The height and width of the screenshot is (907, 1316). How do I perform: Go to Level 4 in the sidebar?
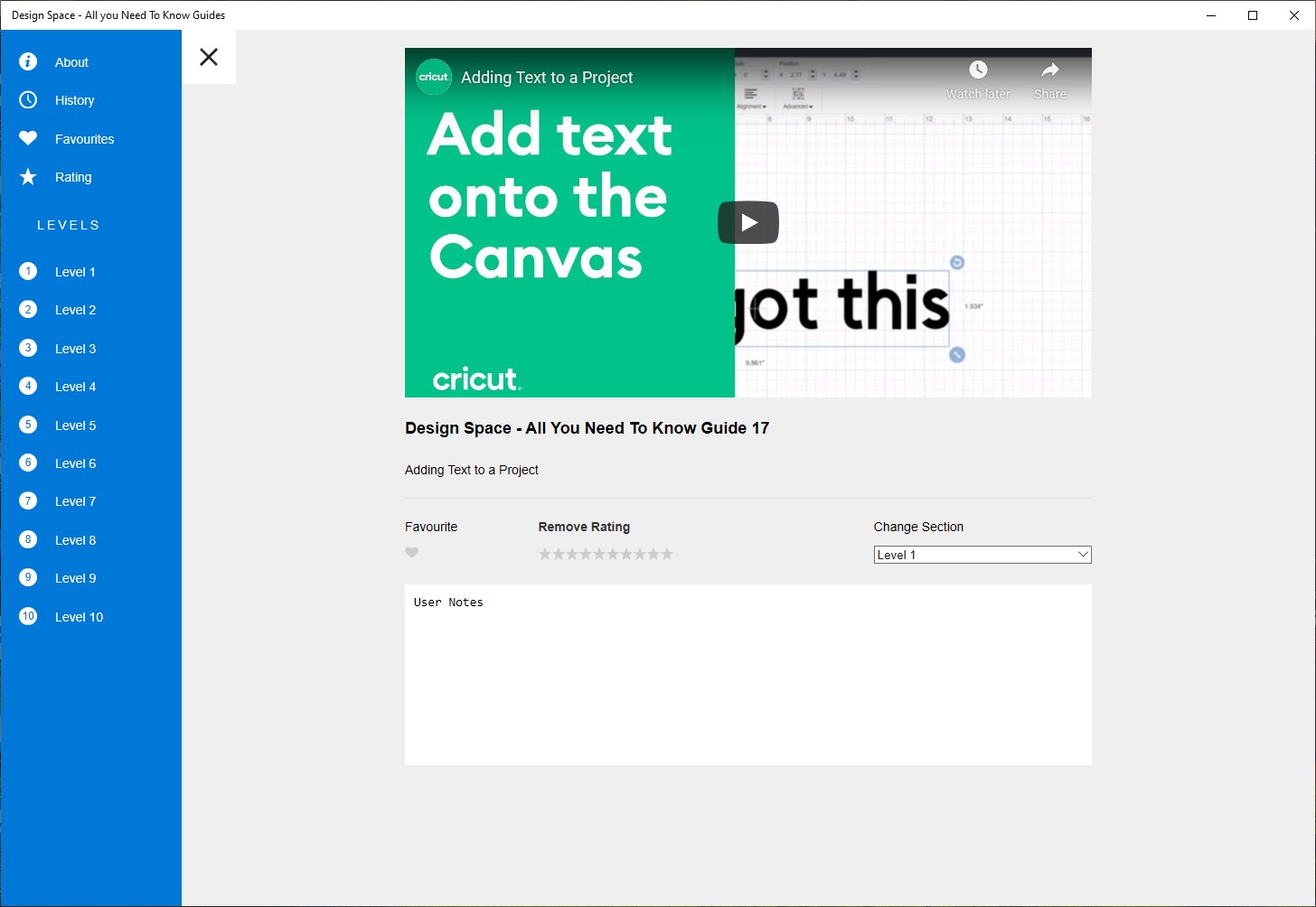pyautogui.click(x=75, y=387)
